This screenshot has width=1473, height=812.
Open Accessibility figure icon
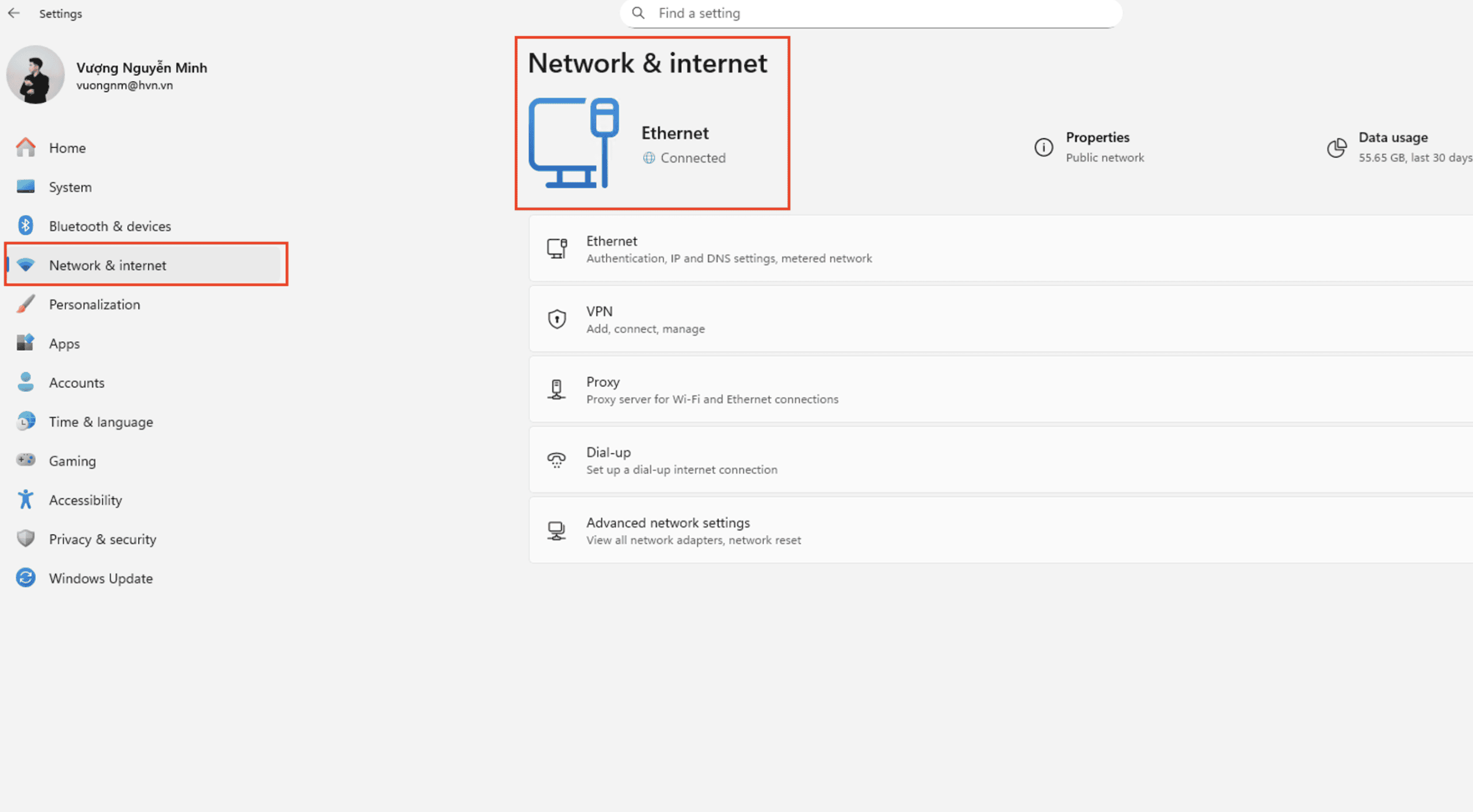click(25, 500)
